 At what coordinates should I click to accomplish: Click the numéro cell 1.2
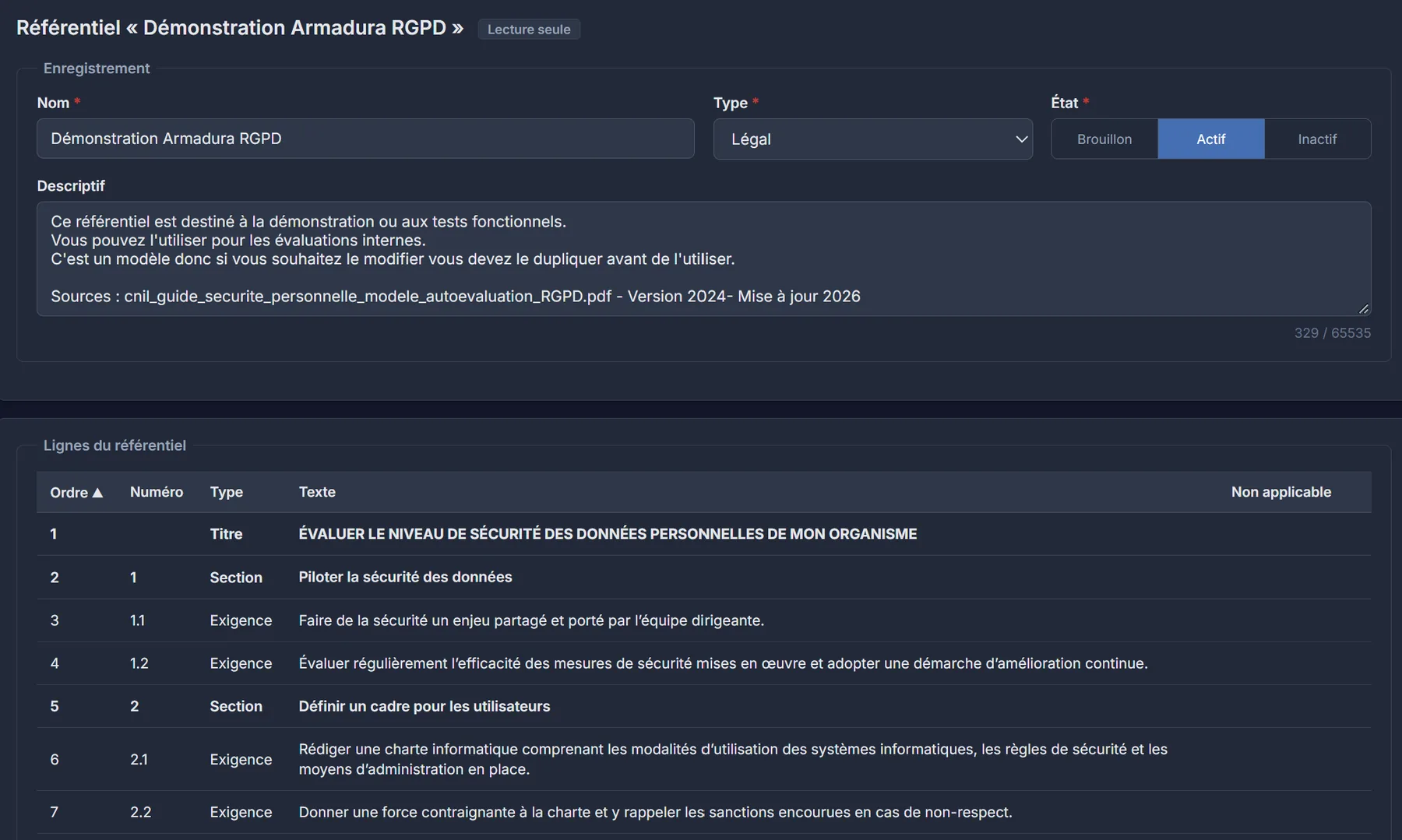click(x=139, y=663)
